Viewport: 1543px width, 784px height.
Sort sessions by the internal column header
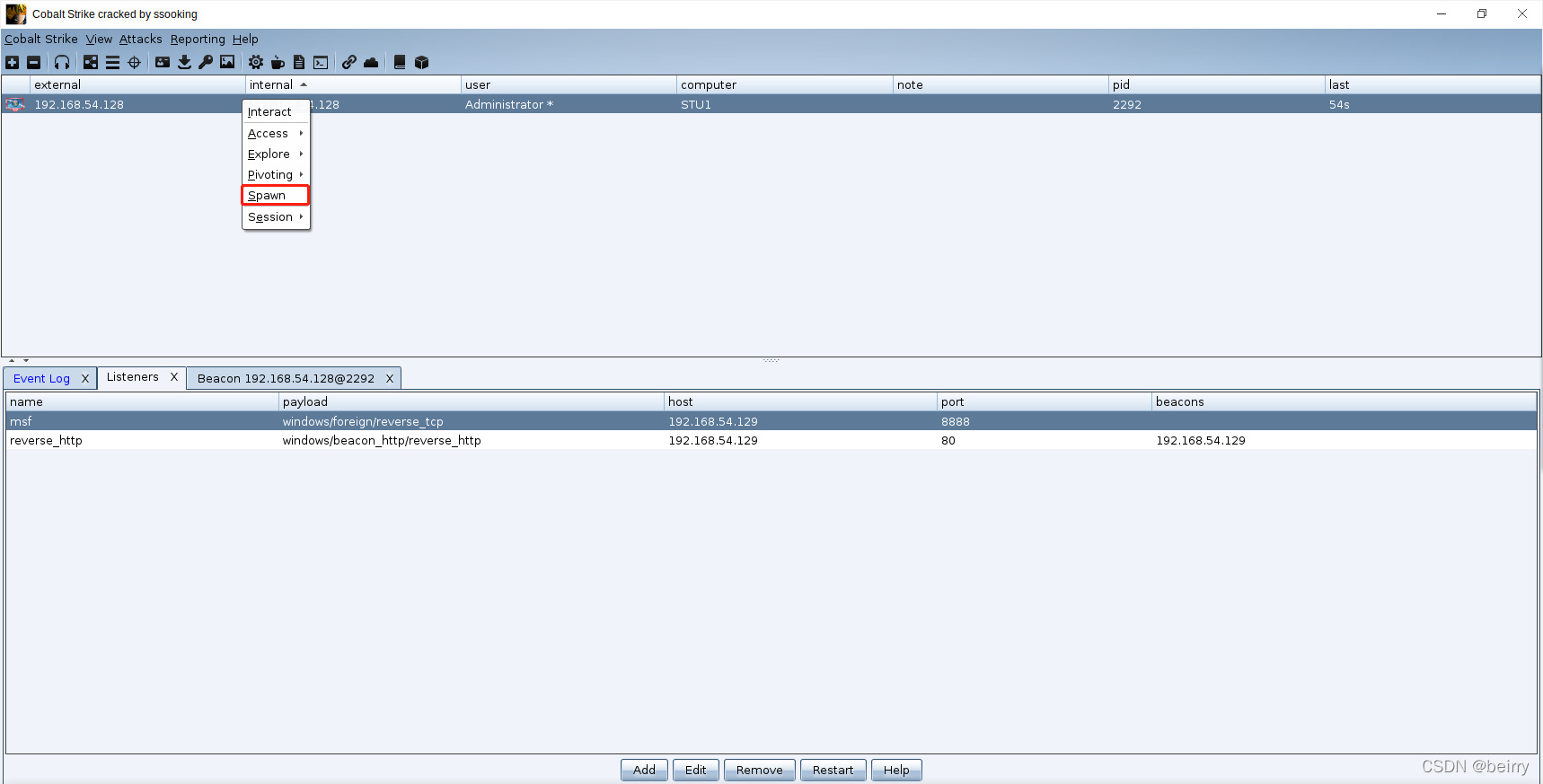click(353, 84)
